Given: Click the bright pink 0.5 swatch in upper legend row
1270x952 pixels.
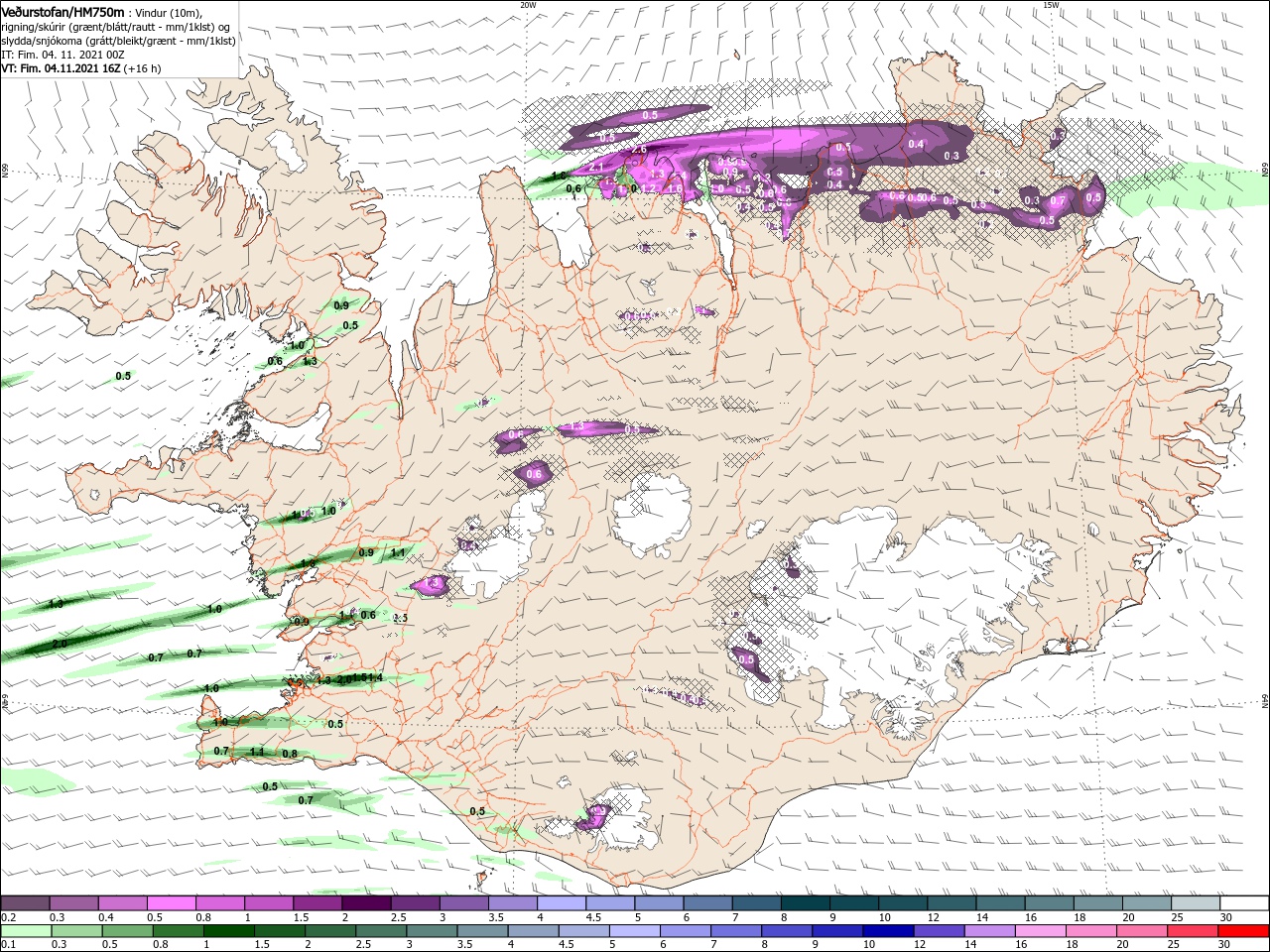Looking at the screenshot, I should coord(171,903).
